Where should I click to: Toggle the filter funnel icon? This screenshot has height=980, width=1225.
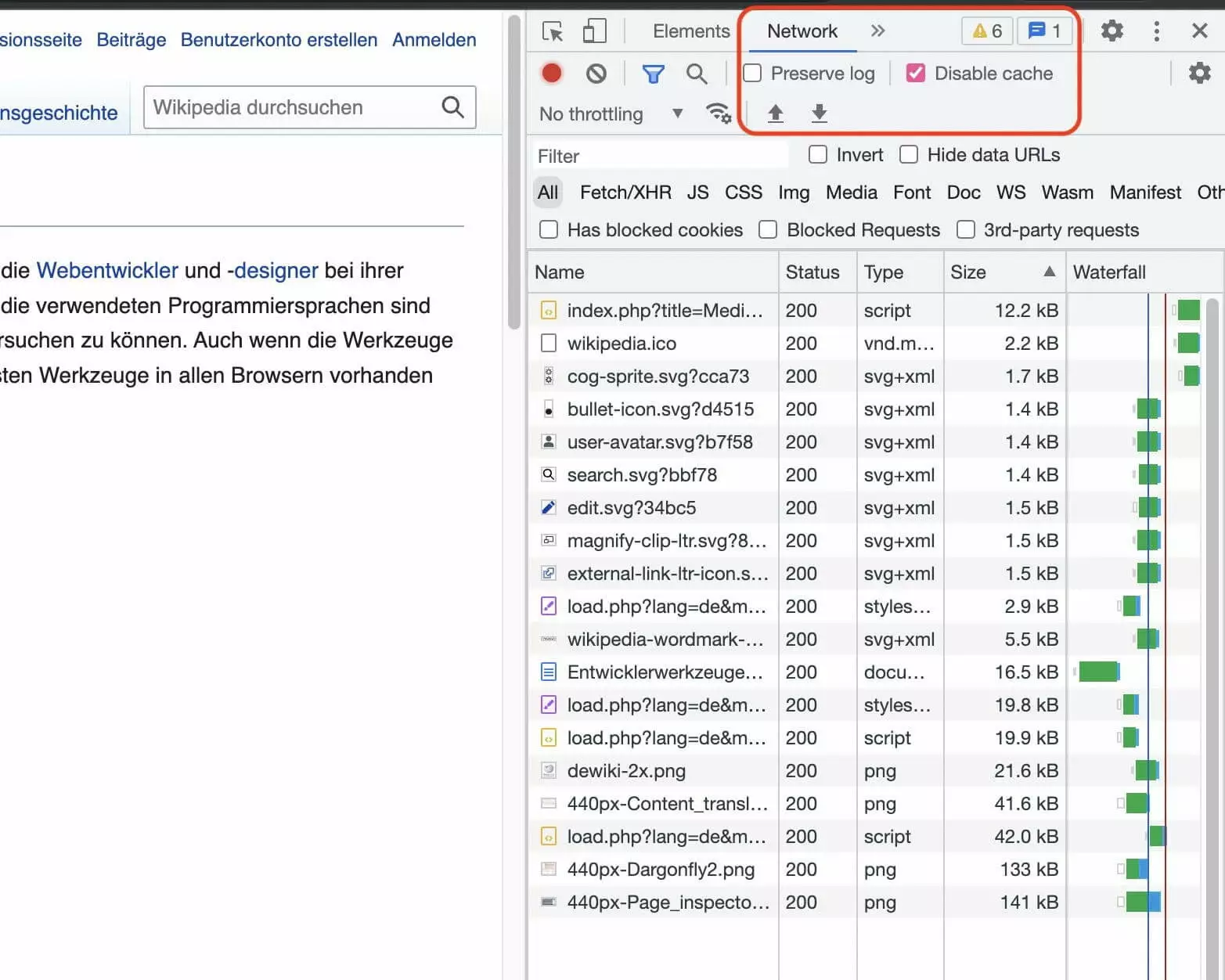pos(653,74)
